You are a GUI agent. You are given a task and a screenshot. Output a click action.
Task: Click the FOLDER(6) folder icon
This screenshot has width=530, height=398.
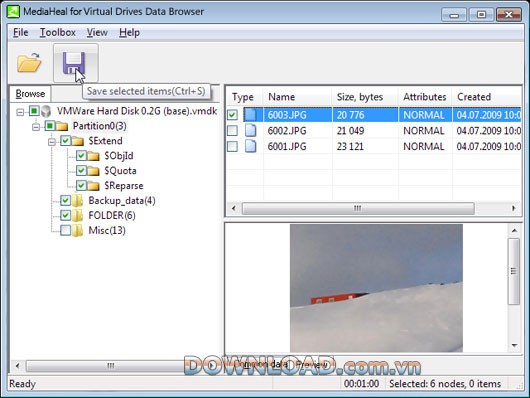(78, 215)
